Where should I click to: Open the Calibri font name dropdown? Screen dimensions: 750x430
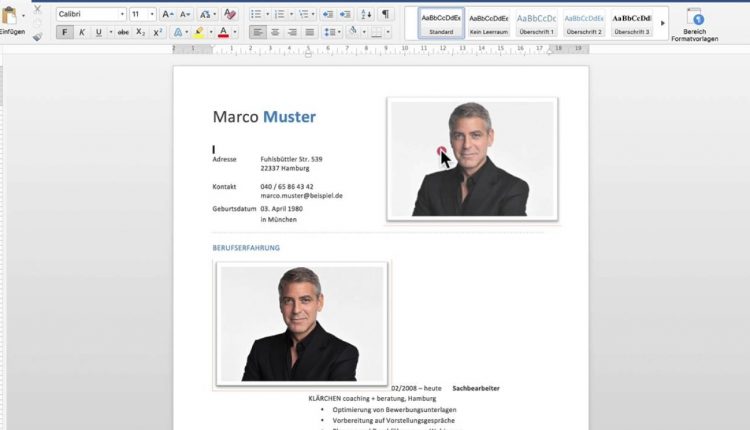[122, 14]
